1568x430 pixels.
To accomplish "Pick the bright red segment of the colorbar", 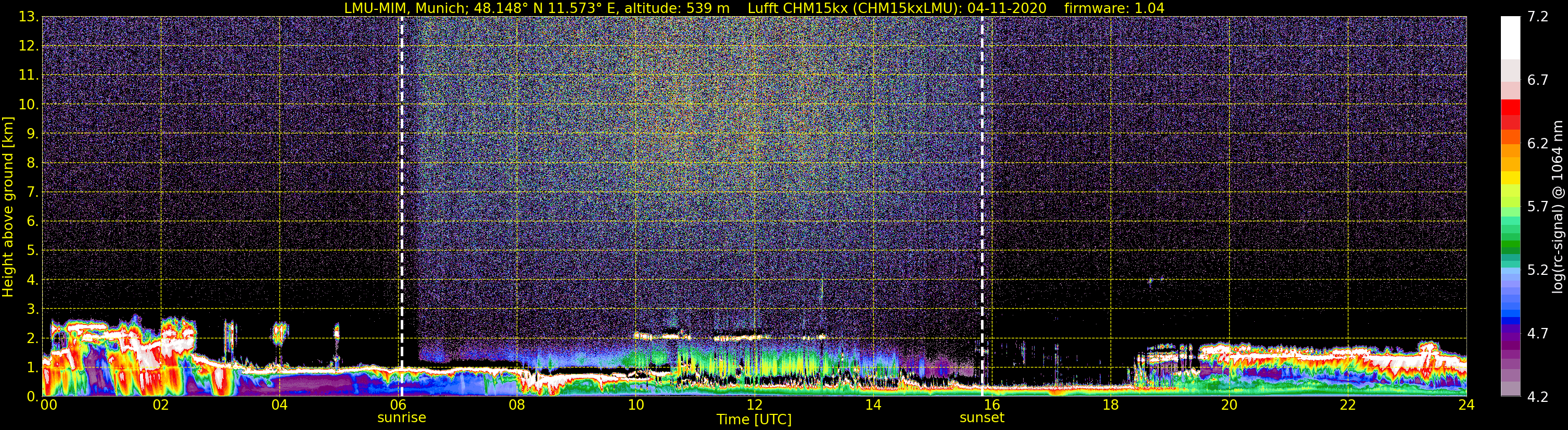I will 1510,107.
